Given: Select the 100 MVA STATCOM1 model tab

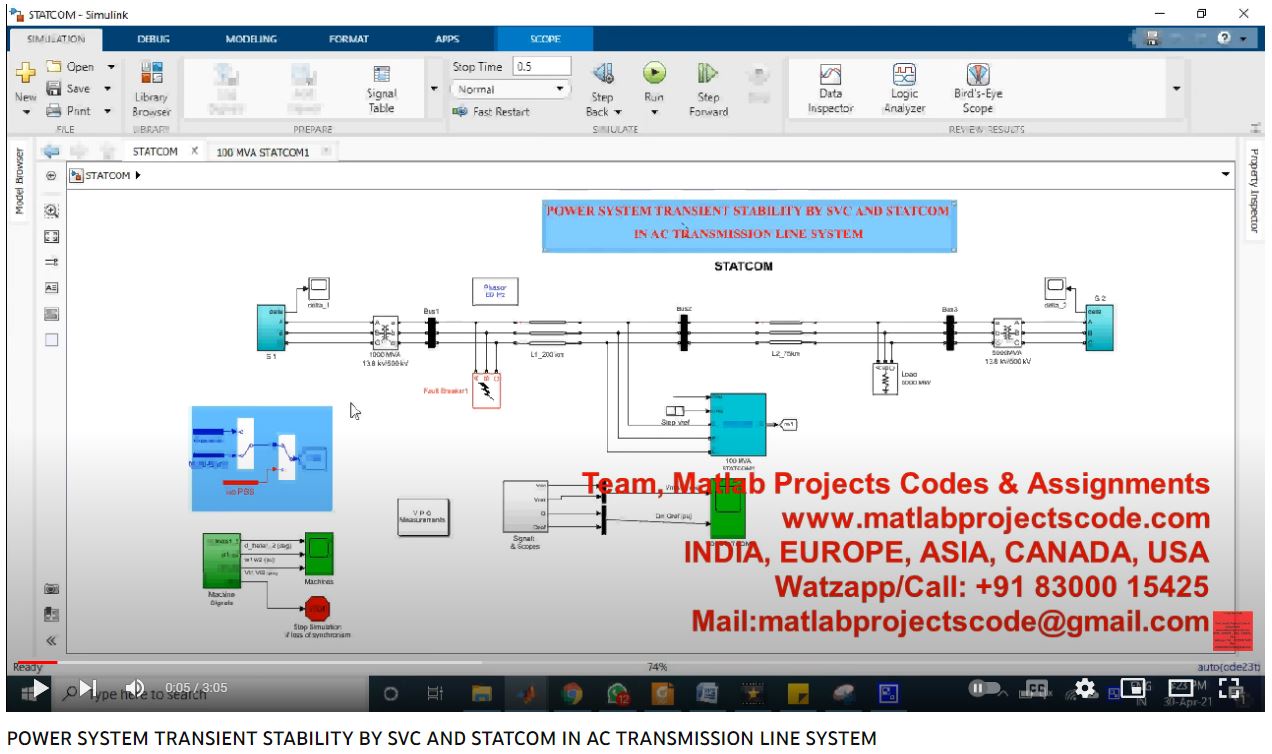Looking at the screenshot, I should tap(263, 152).
